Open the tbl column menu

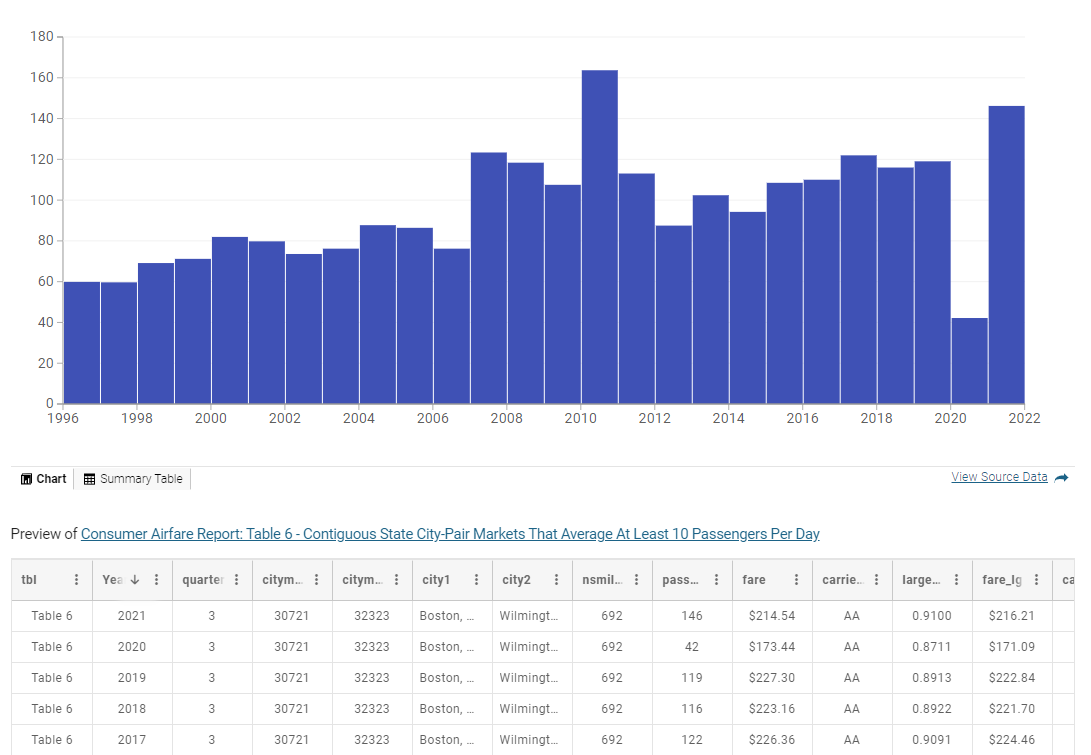[x=77, y=580]
